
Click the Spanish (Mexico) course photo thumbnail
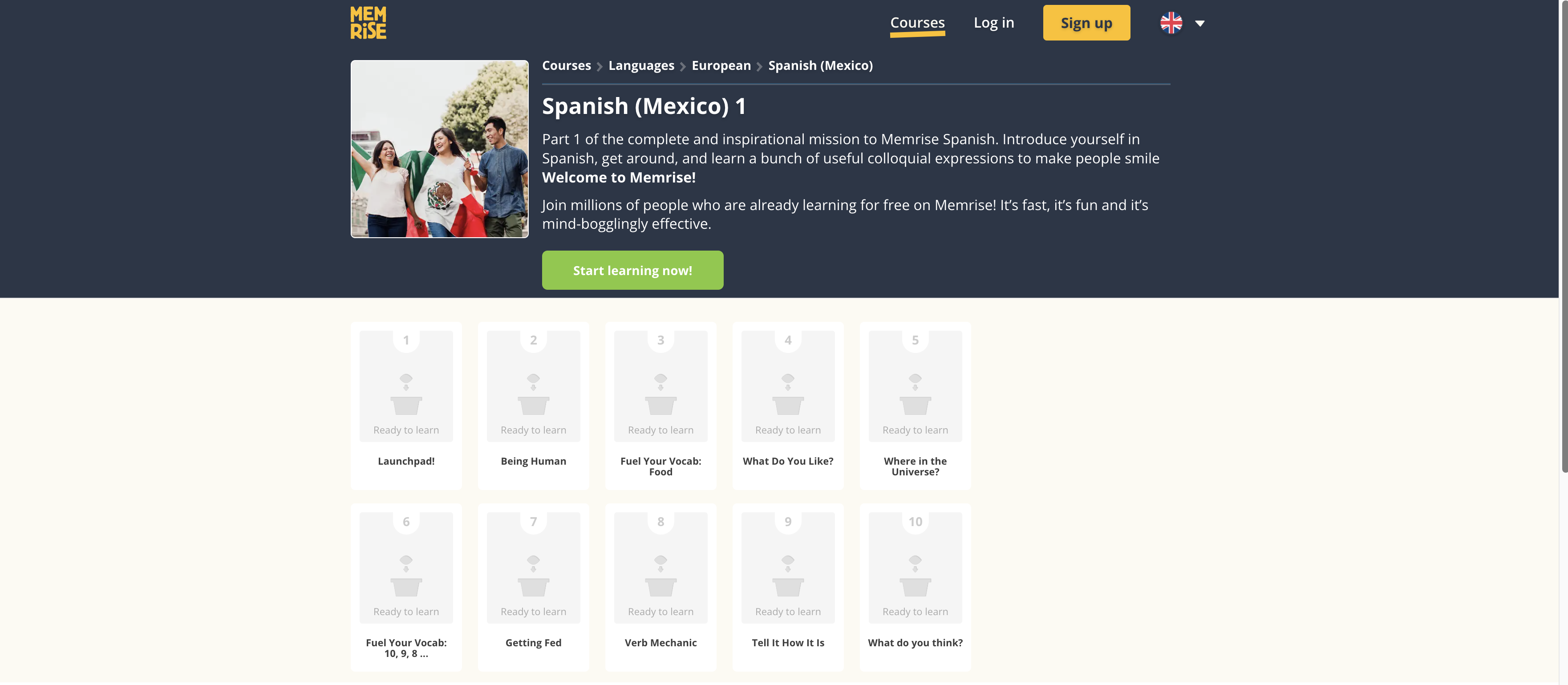tap(439, 149)
